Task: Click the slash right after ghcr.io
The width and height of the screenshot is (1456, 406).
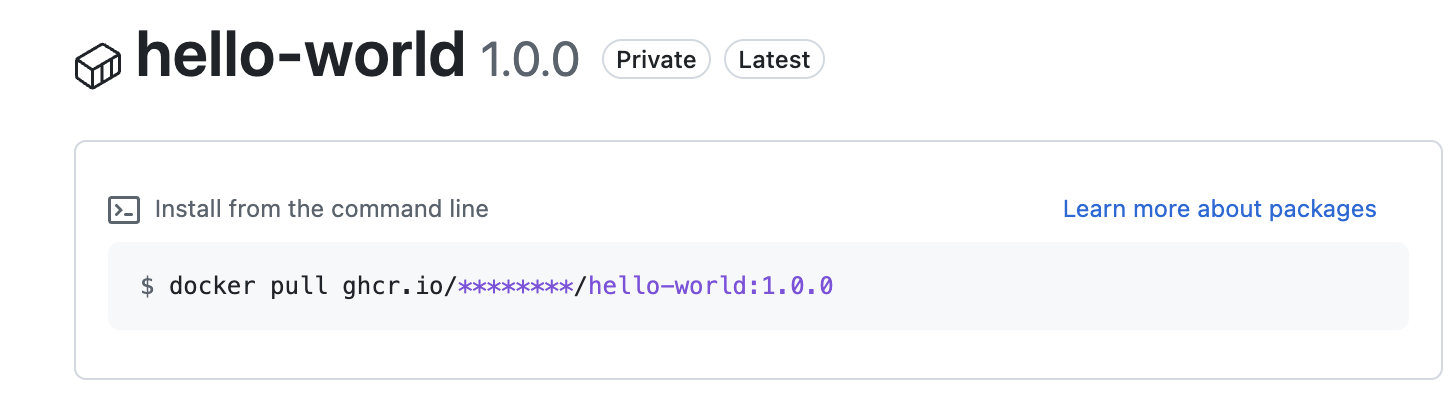Action: coord(452,287)
